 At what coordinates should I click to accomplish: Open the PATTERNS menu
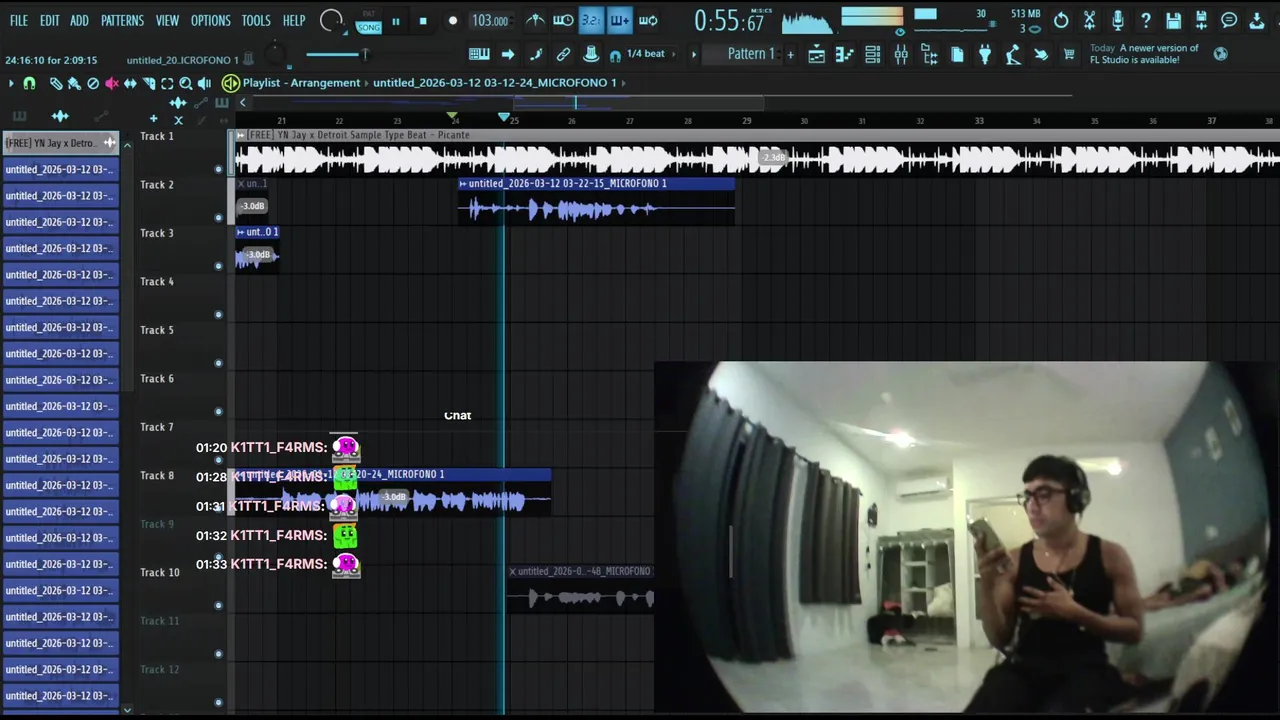click(122, 20)
